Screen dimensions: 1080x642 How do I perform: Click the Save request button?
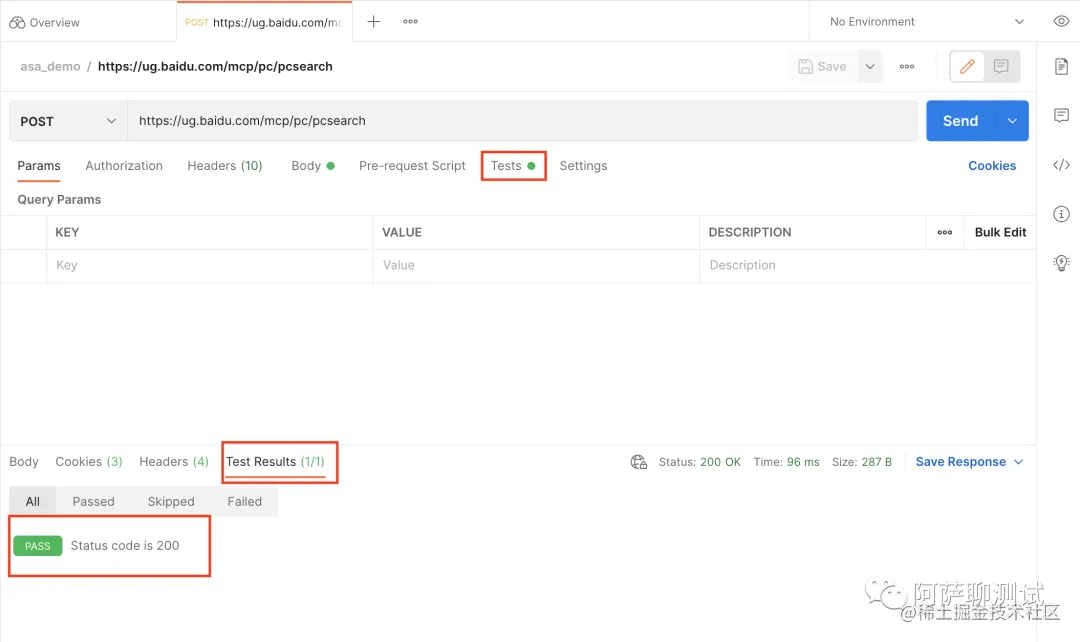[822, 66]
